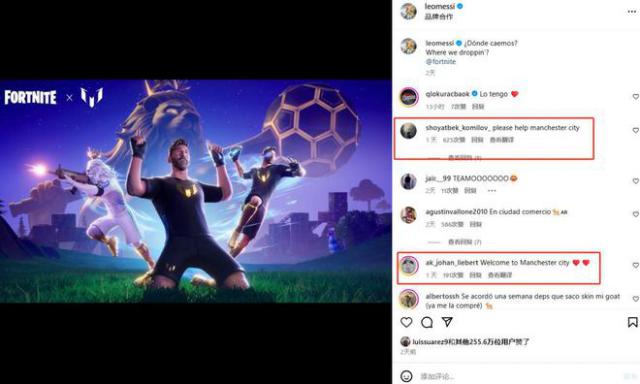This screenshot has height=384, width=640.
Task: Like agustinvallone2010's comment
Action: [x=636, y=214]
